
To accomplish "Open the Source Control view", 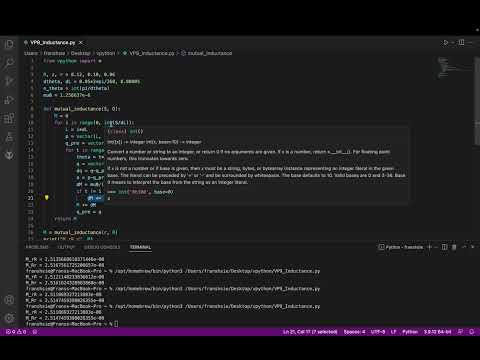I will pos(9,81).
